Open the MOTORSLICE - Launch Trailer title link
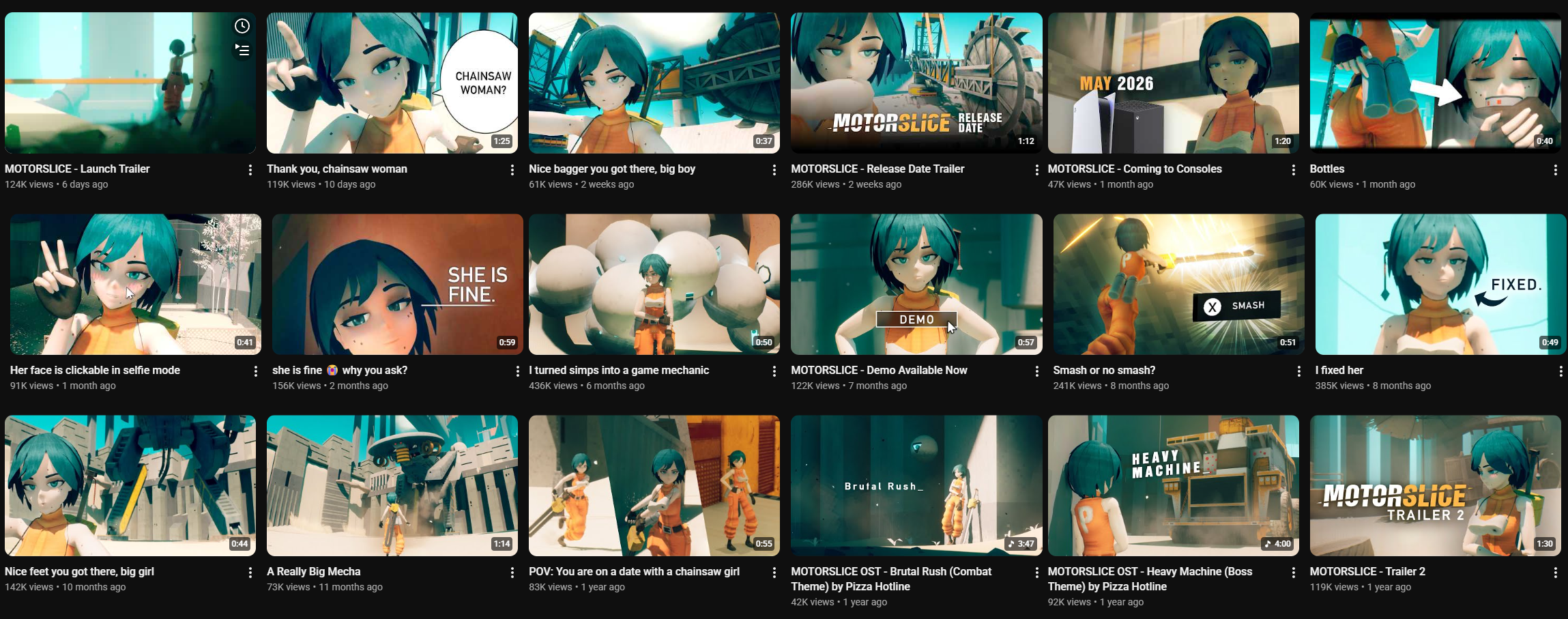The width and height of the screenshot is (1568, 619). [77, 169]
